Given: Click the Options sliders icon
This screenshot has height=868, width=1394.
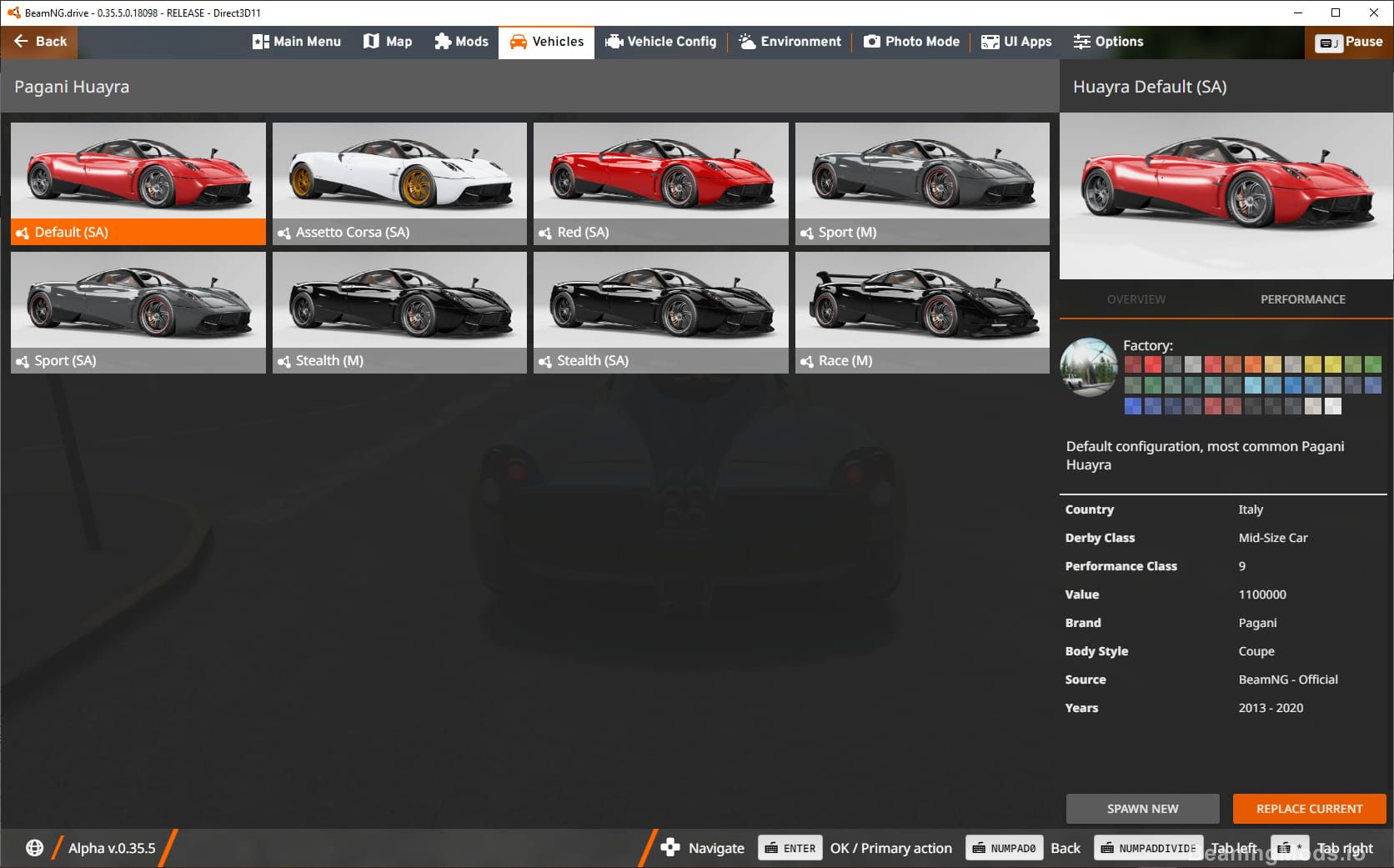Looking at the screenshot, I should click(x=1081, y=42).
